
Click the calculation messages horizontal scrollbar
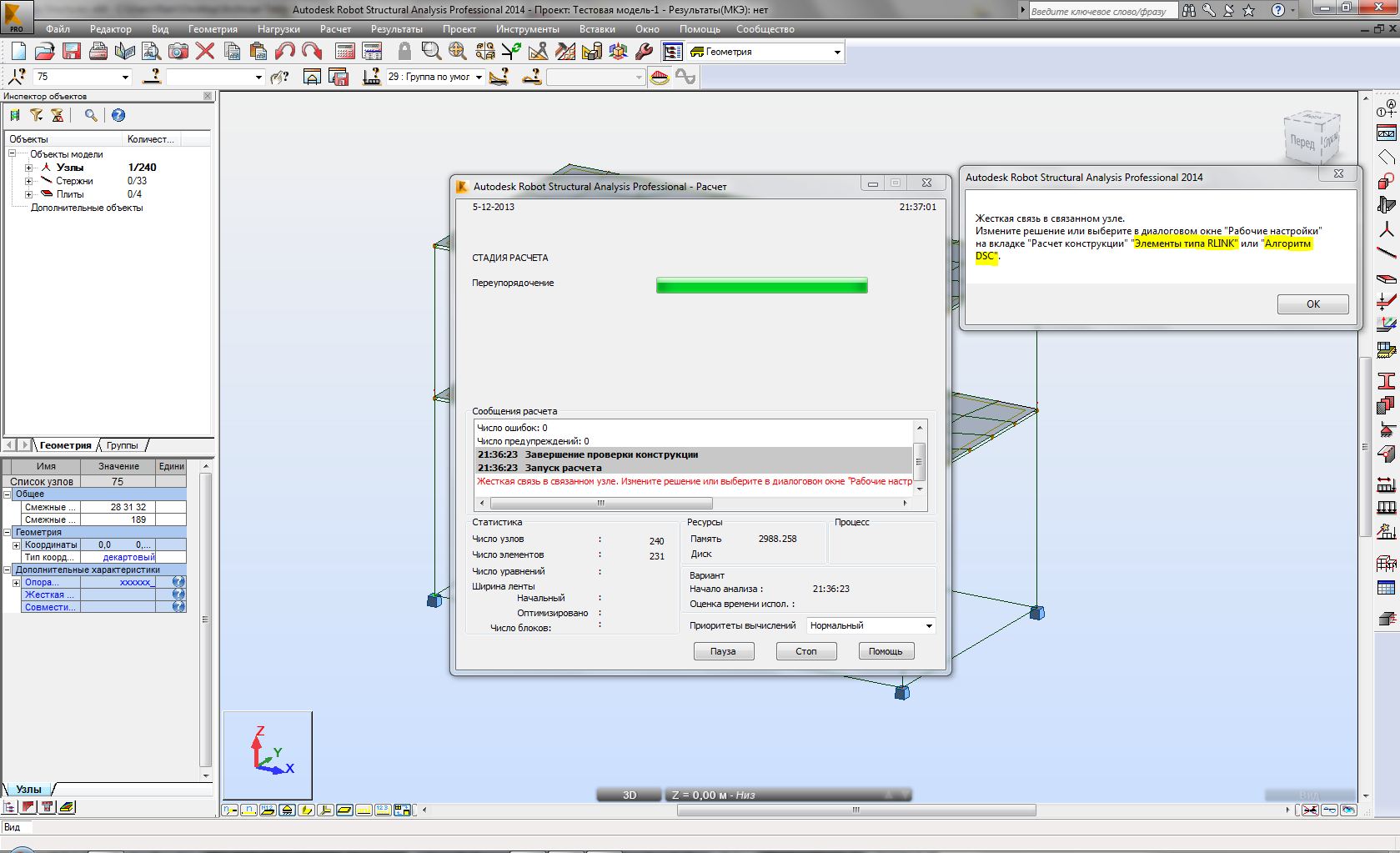[600, 504]
